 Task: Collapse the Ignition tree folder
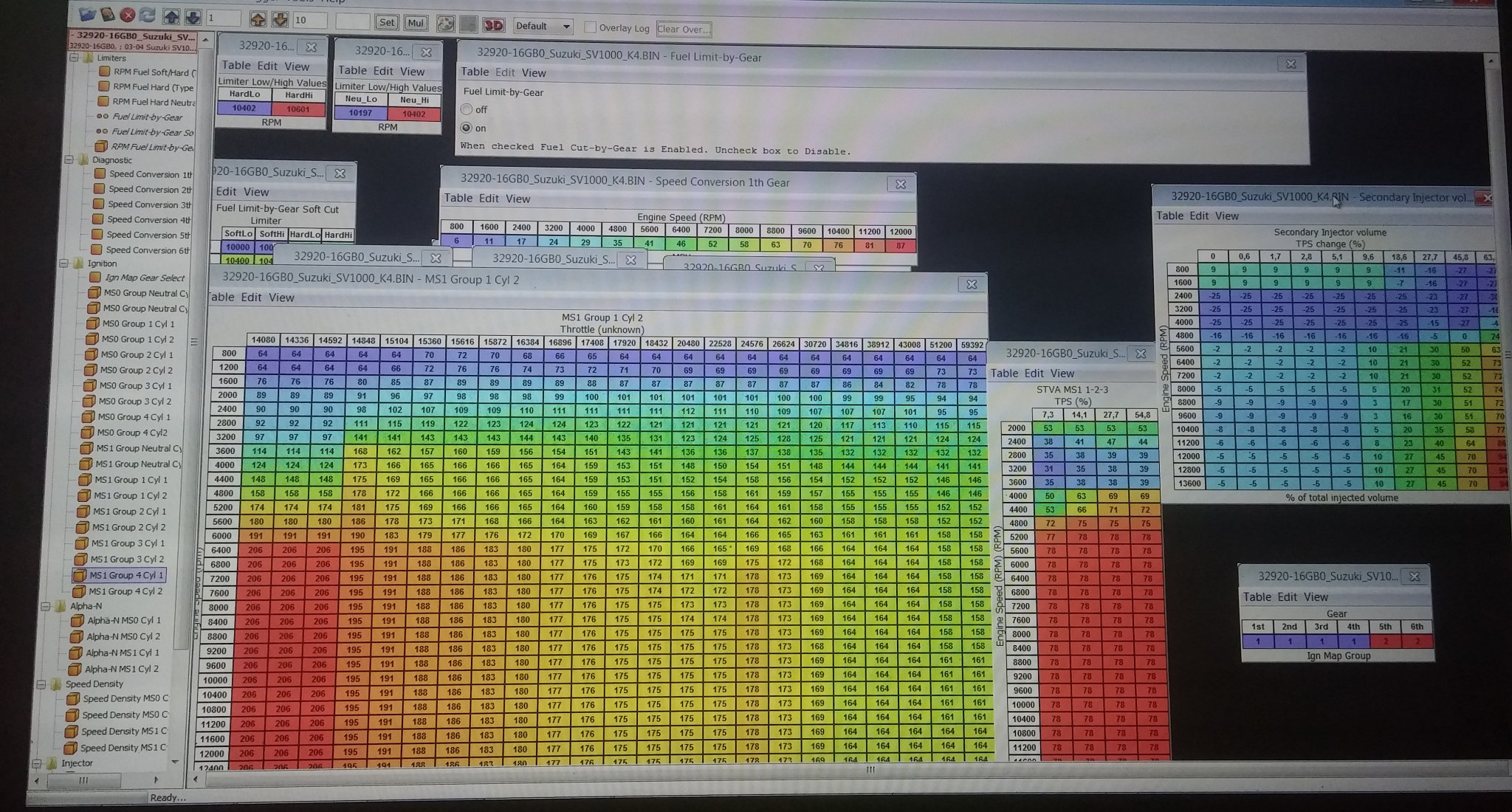tap(64, 263)
